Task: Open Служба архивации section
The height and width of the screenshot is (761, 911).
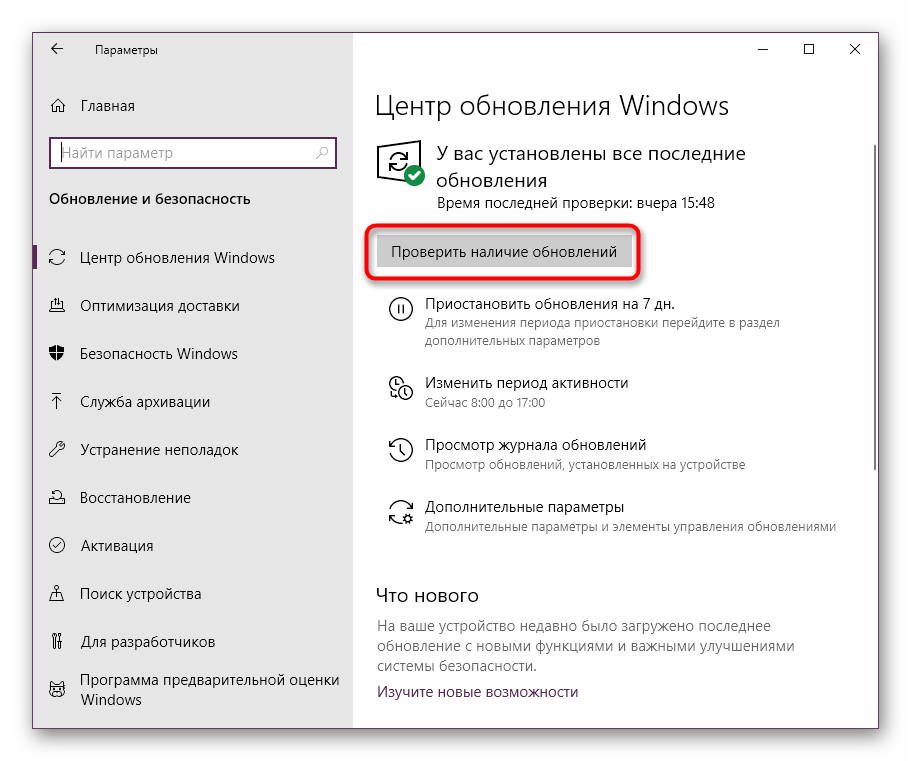Action: [x=145, y=401]
